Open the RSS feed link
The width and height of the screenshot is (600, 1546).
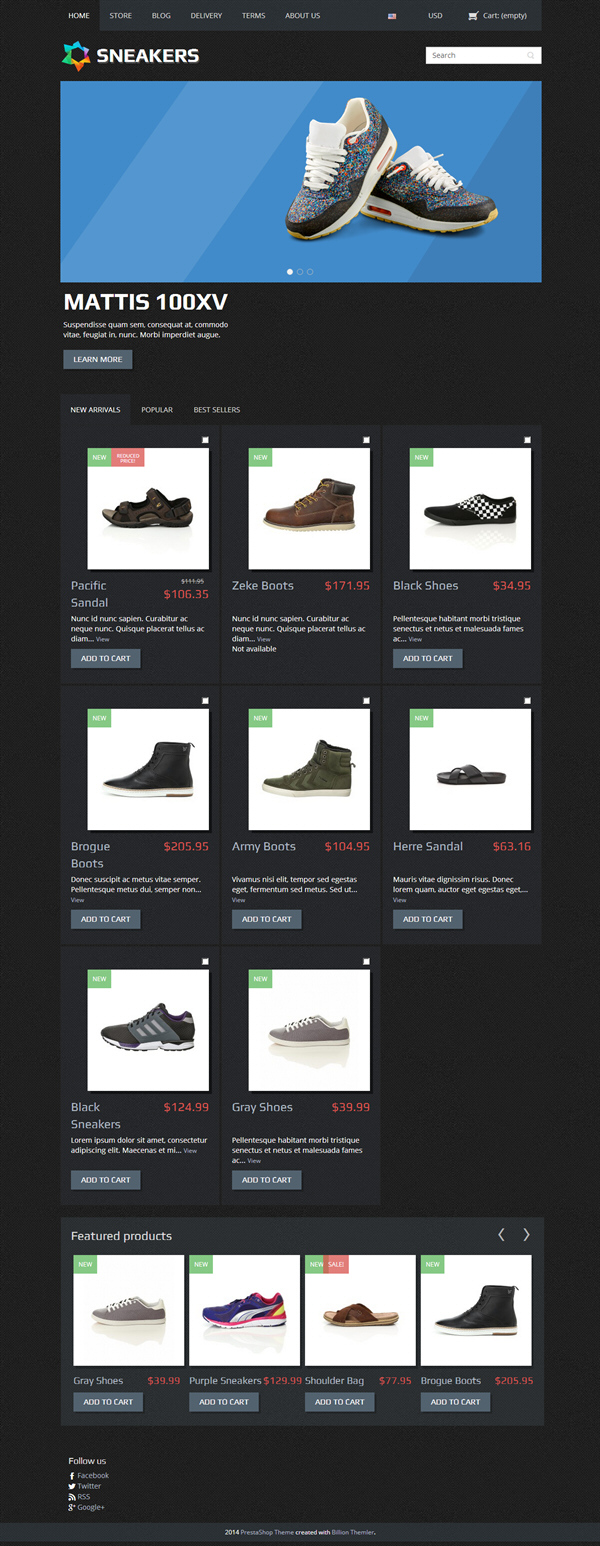(79, 1497)
